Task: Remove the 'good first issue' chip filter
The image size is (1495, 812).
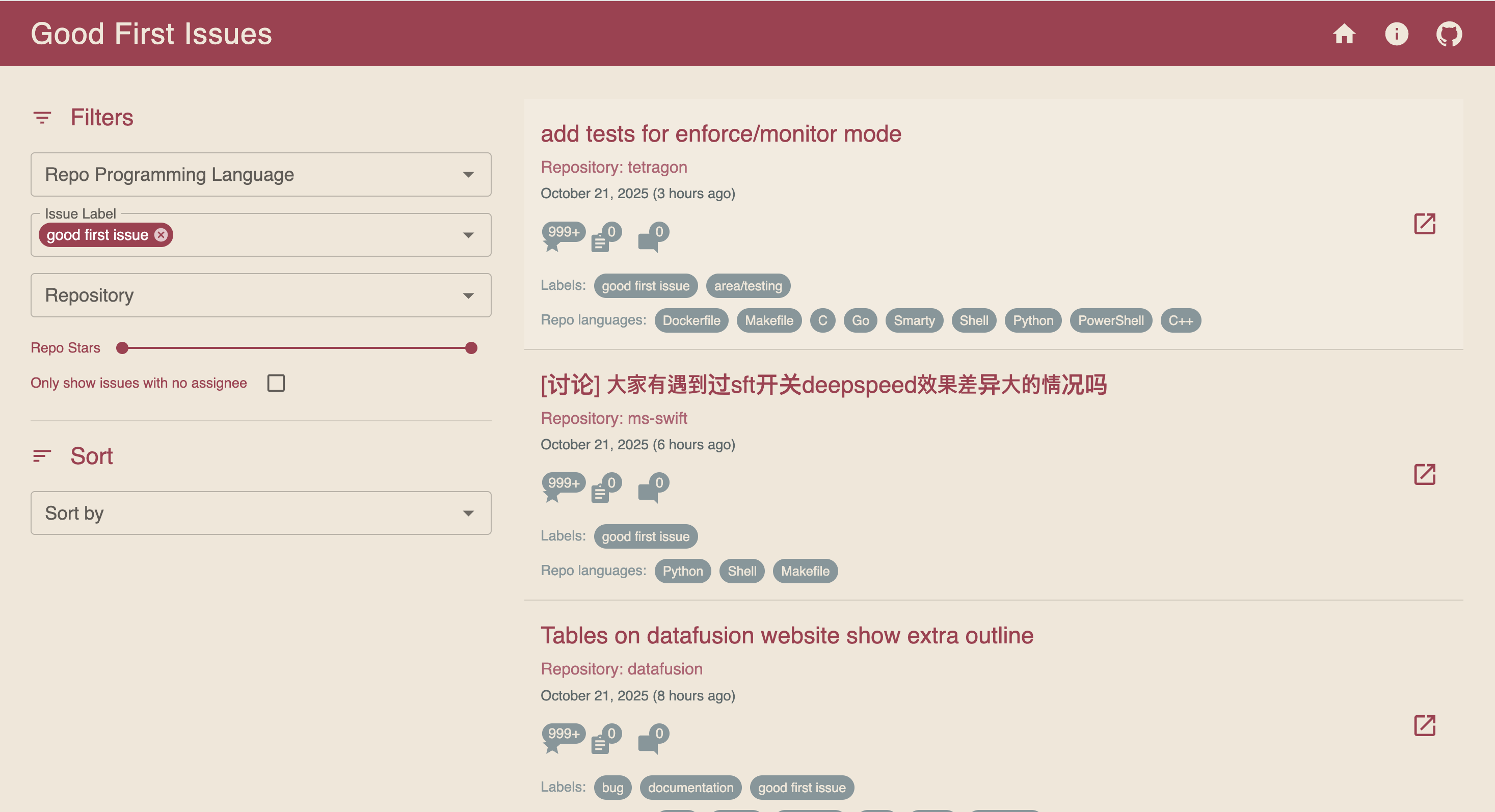Action: tap(161, 234)
